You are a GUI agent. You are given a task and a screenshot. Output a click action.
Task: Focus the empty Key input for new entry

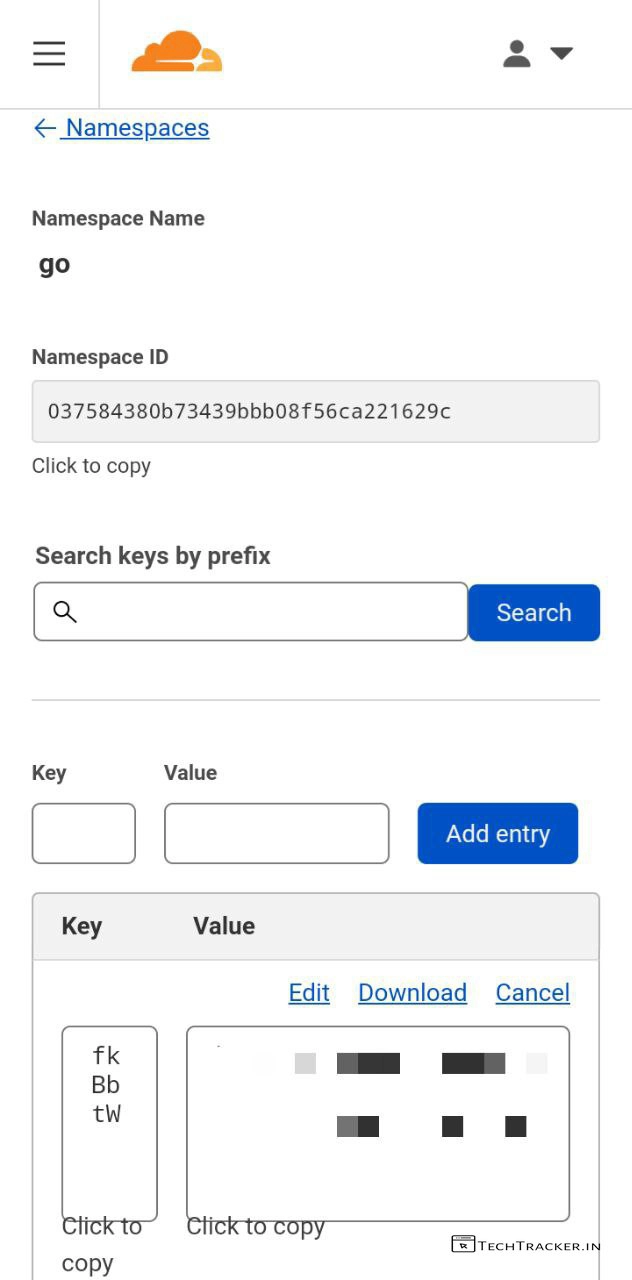pos(84,833)
